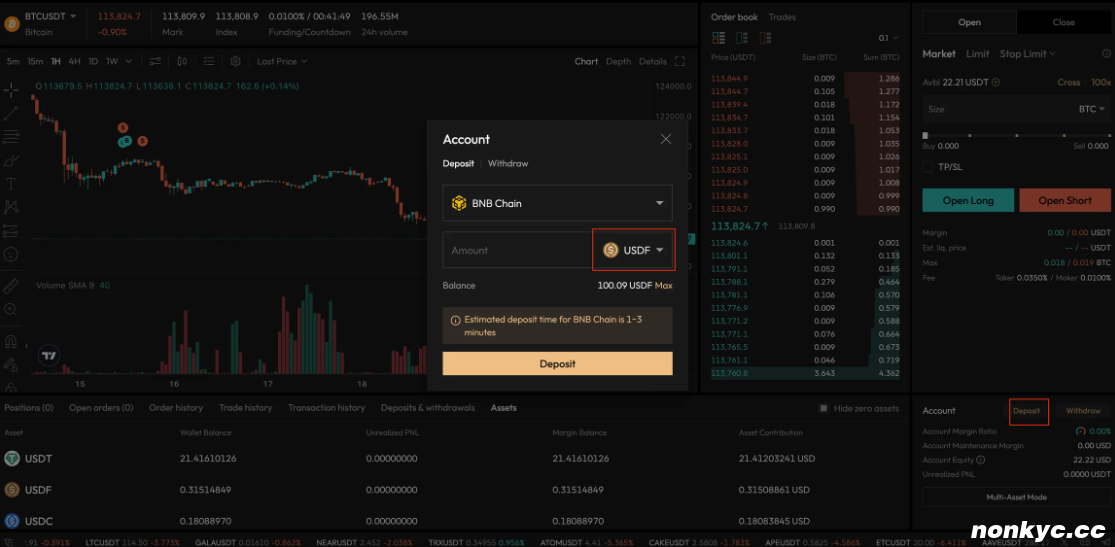
Task: Show bids-only order book view
Action: point(742,38)
